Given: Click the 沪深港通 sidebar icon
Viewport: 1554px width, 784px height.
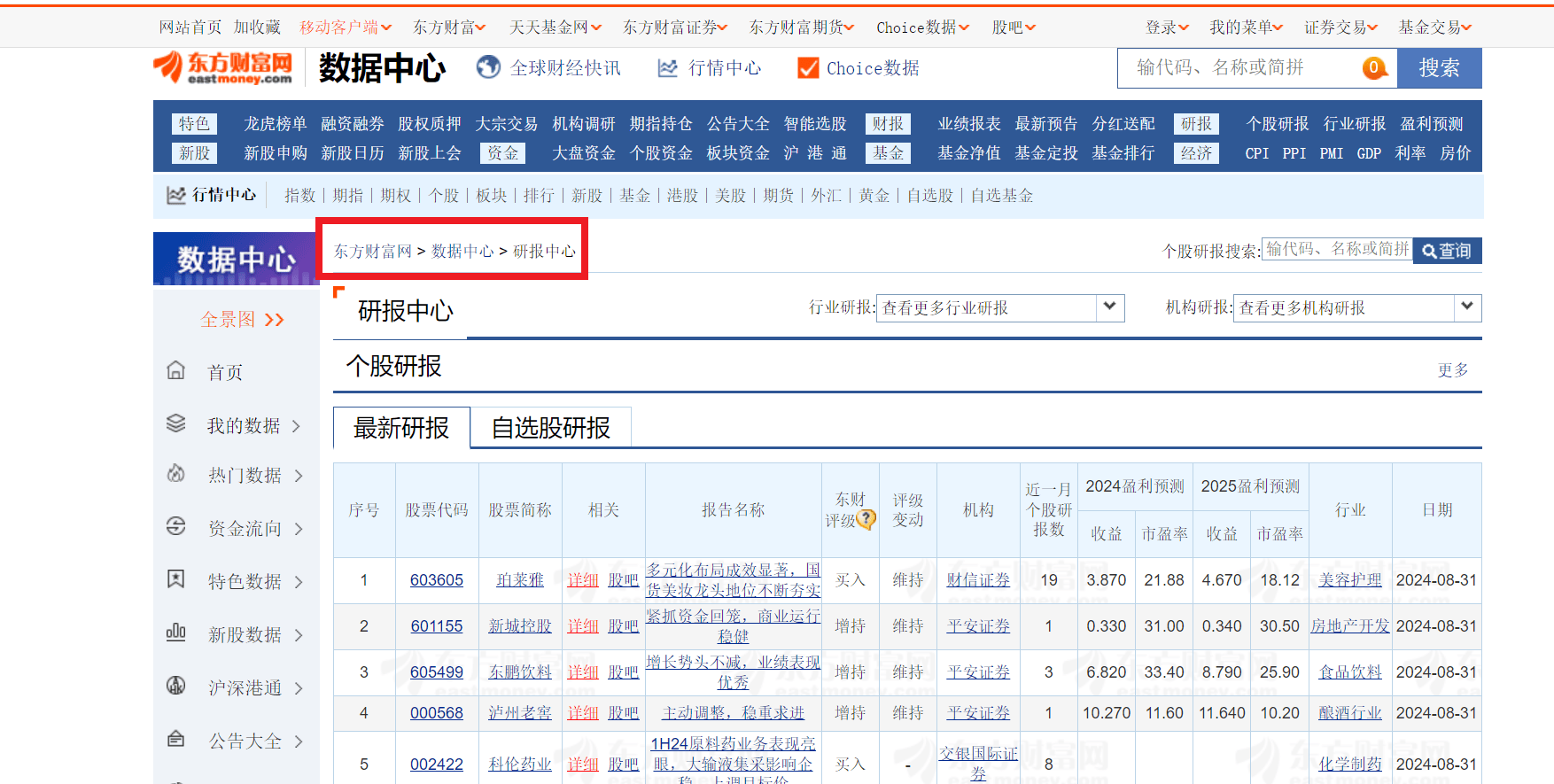Looking at the screenshot, I should 176,685.
